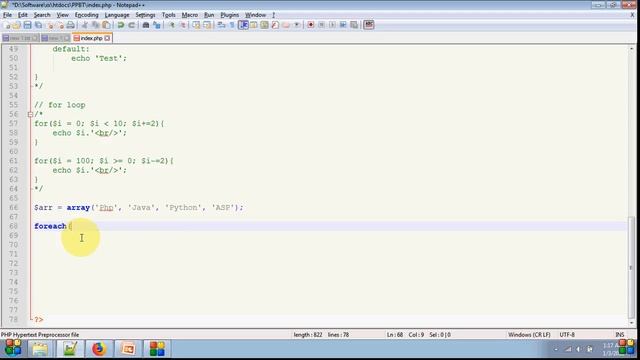
Task: Close the index.php tab with its X
Action: click(x=107, y=38)
